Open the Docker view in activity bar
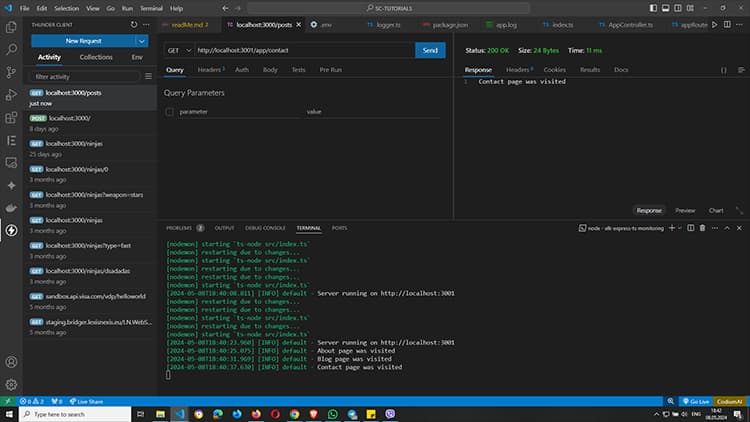This screenshot has width=750, height=422. click(11, 207)
